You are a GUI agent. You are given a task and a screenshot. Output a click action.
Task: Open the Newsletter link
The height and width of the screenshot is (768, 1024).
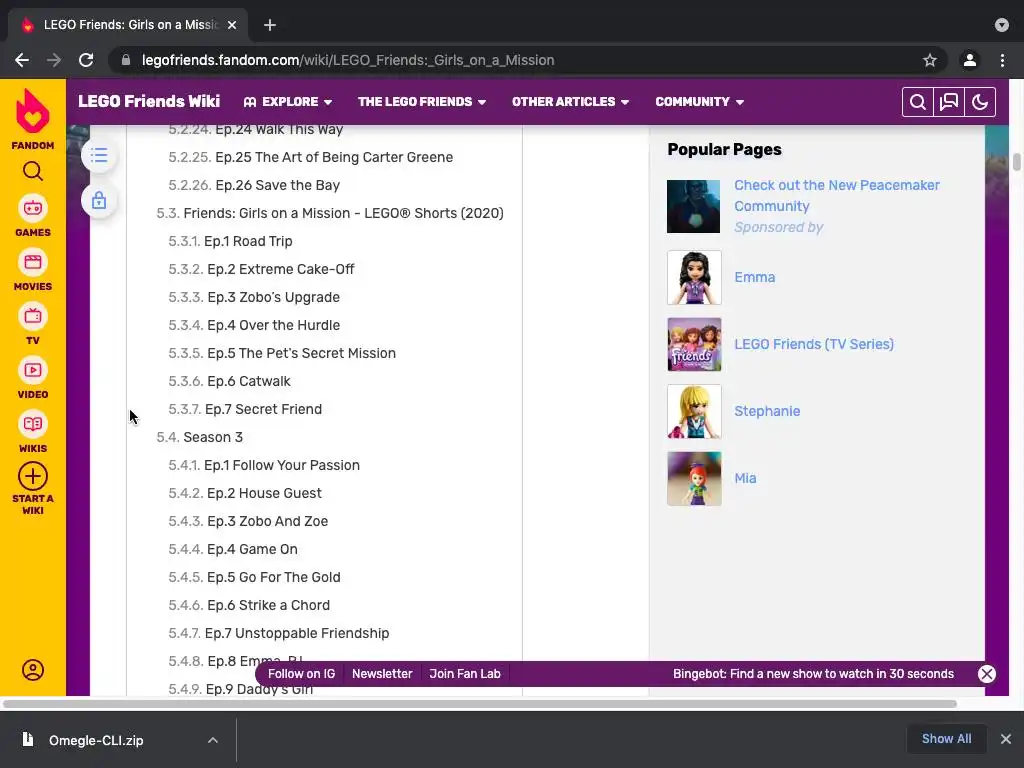point(382,674)
